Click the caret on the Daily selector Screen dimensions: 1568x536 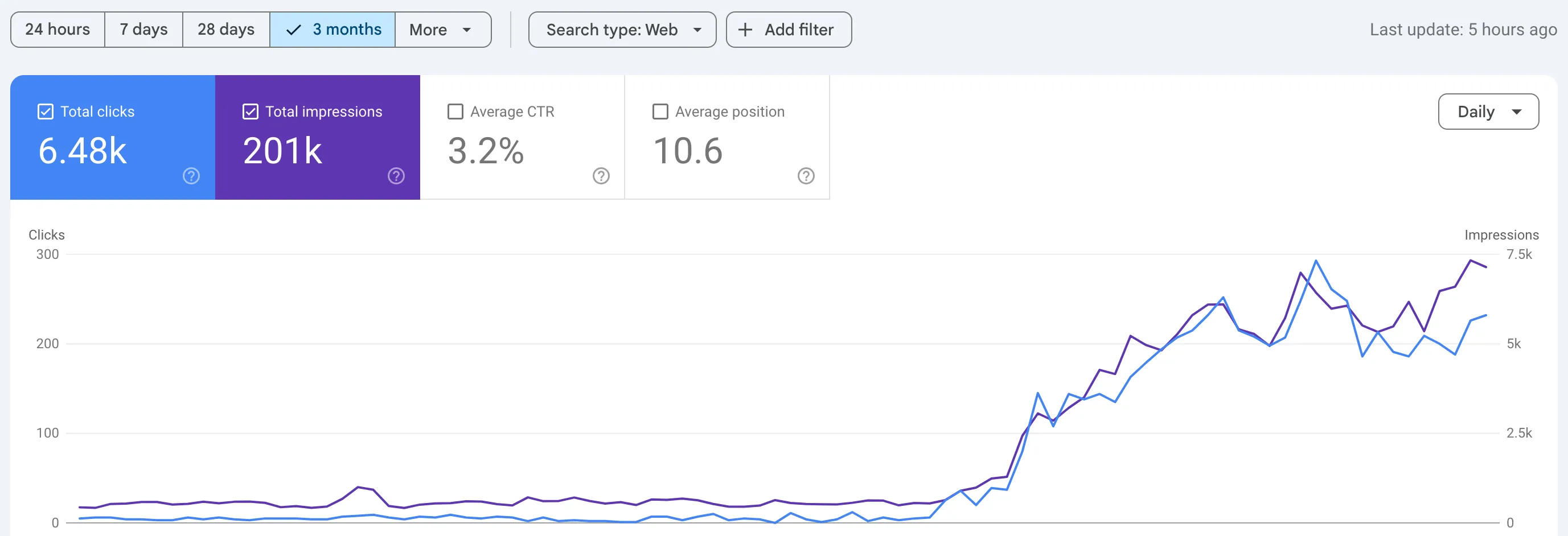tap(1517, 112)
